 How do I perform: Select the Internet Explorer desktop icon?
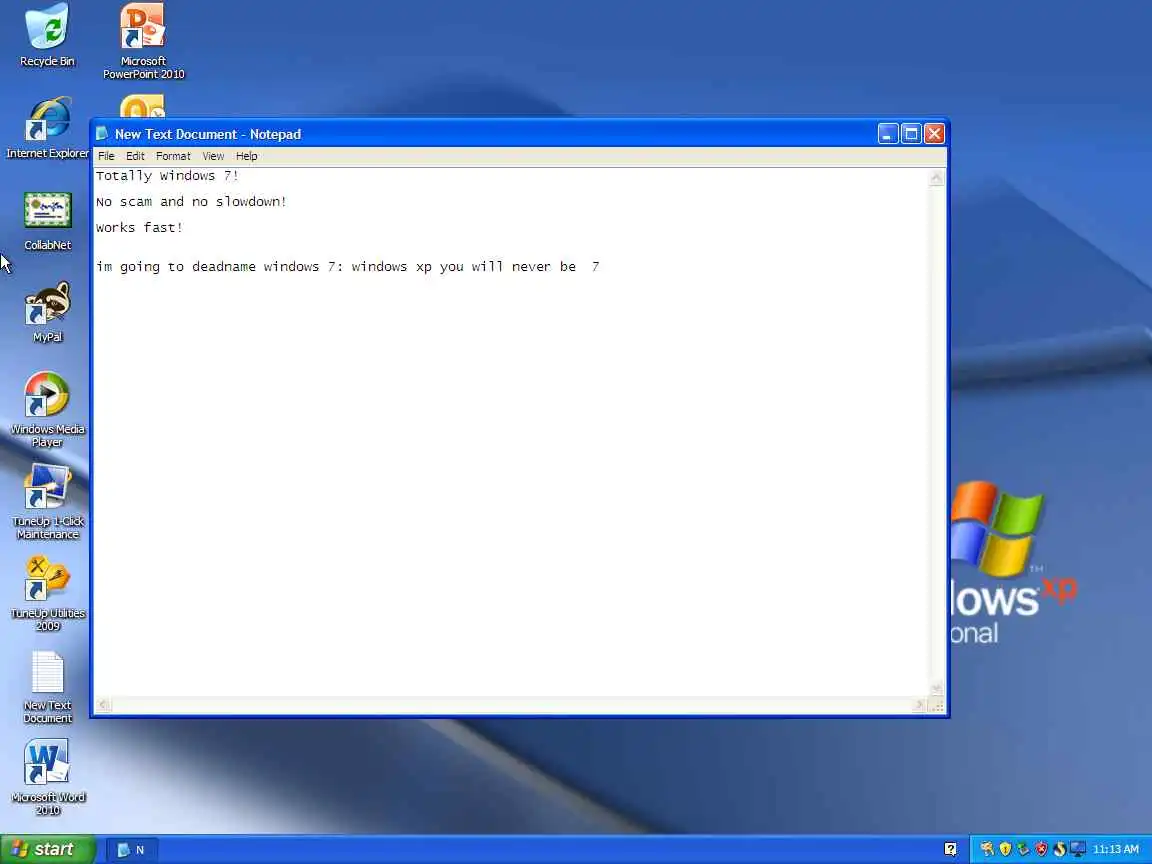[47, 127]
